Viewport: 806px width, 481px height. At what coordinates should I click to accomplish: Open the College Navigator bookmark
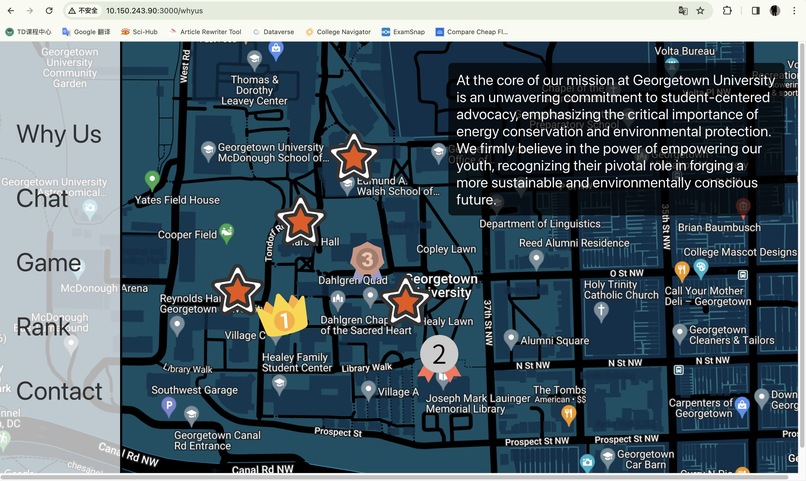(338, 32)
